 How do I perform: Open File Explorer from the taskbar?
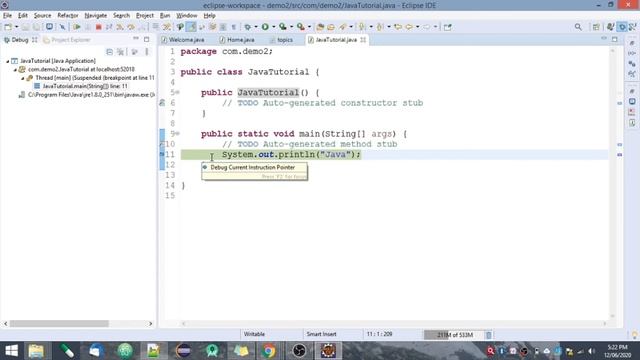36,351
